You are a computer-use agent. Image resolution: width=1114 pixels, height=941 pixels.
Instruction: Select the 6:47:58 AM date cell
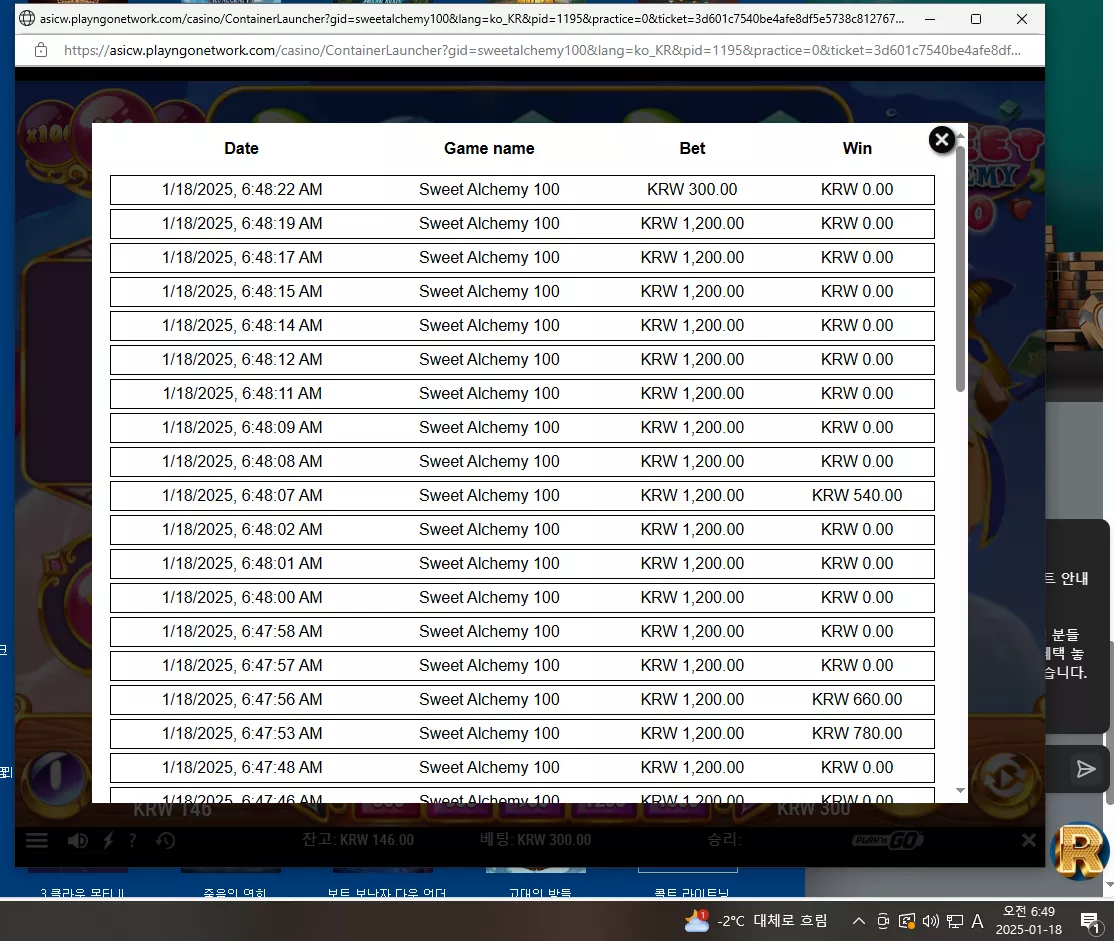[x=242, y=632]
